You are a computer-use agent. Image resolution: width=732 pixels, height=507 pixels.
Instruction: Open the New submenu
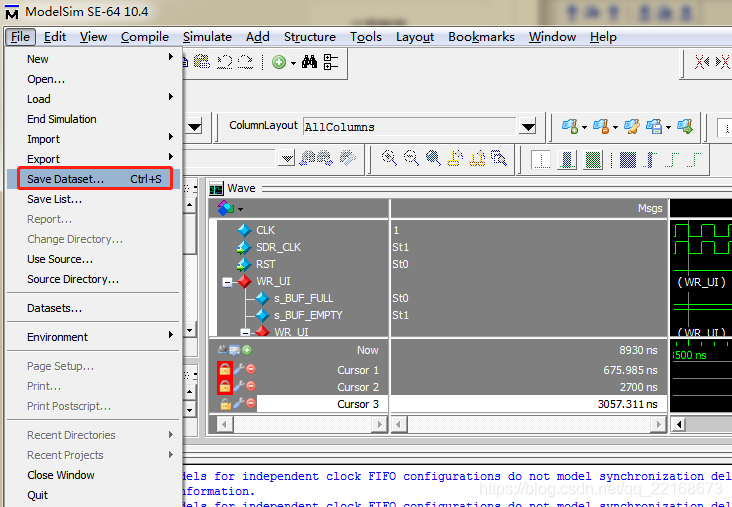[x=93, y=59]
